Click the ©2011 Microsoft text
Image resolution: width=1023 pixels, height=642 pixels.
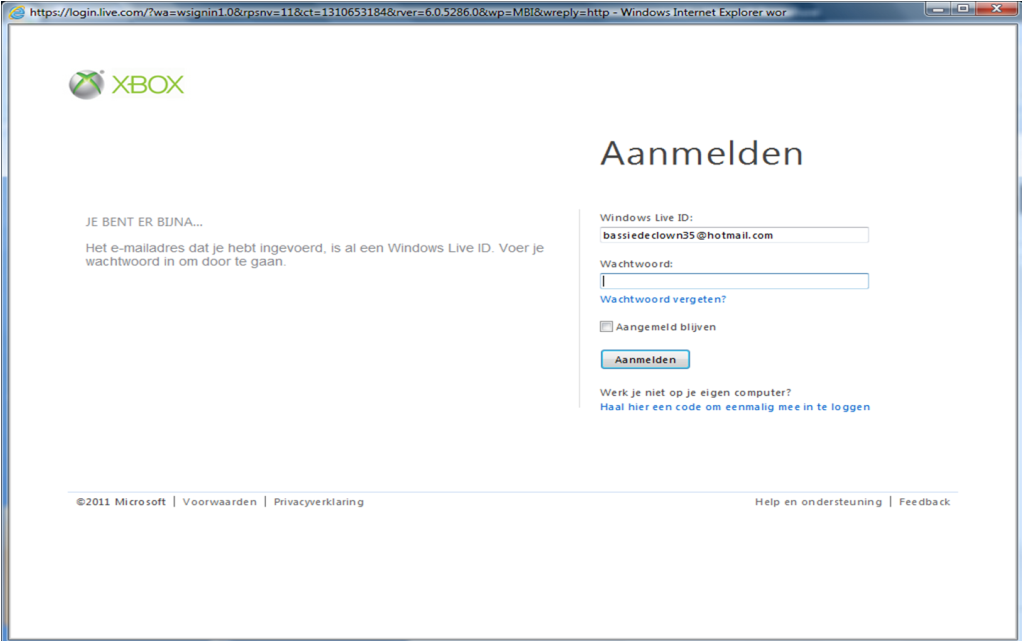tap(121, 502)
